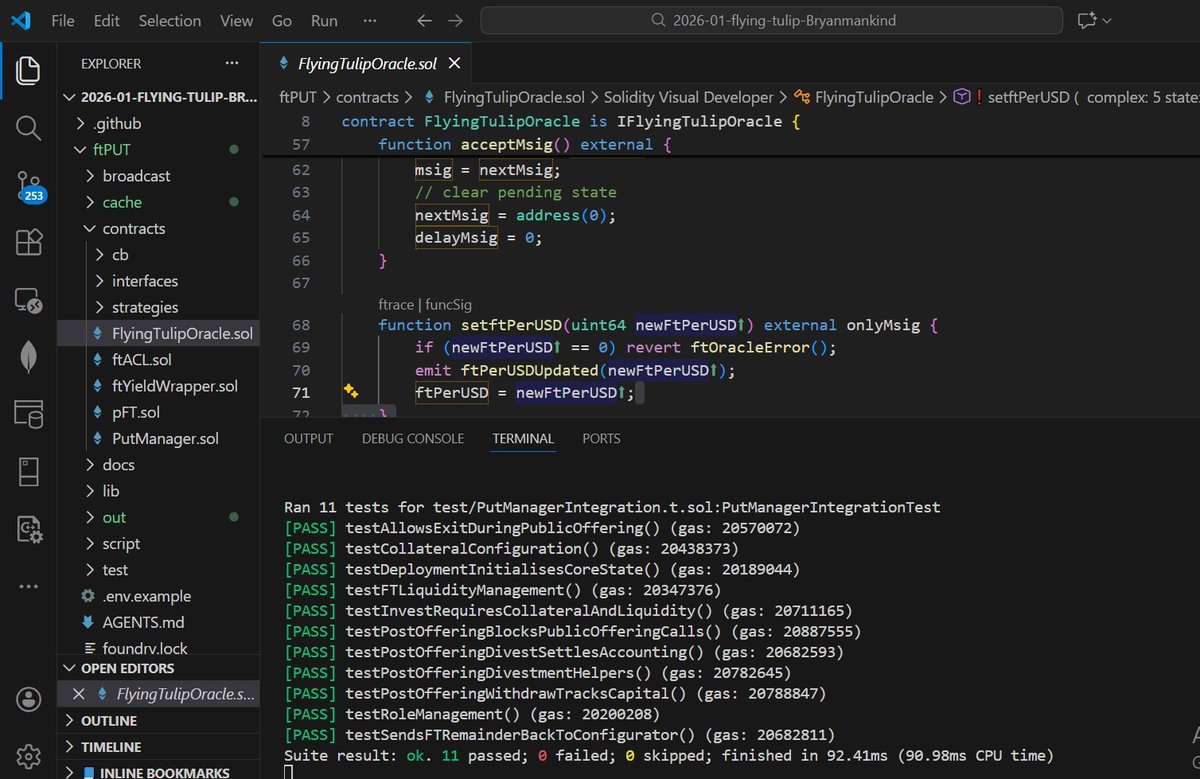Viewport: 1200px width, 779px height.
Task: Expand the interfaces folder
Action: point(157,281)
